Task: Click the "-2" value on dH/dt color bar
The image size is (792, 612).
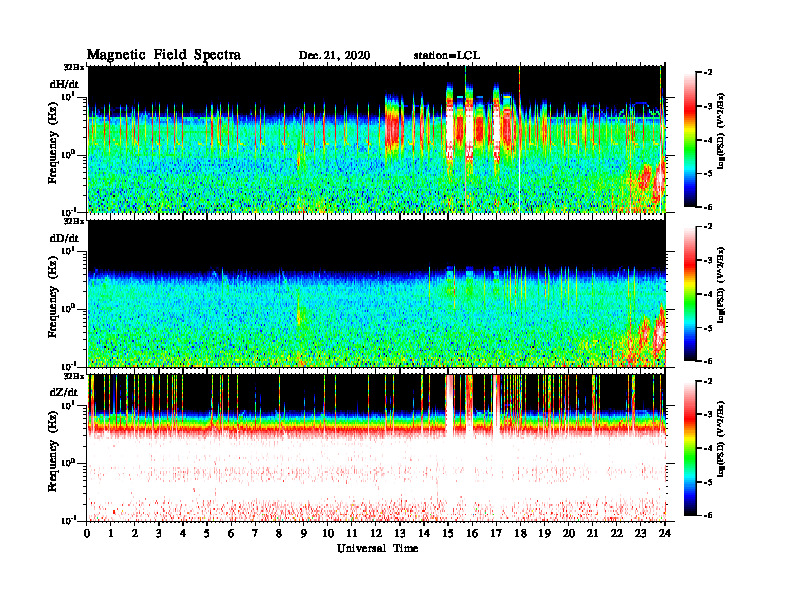Action: click(708, 72)
